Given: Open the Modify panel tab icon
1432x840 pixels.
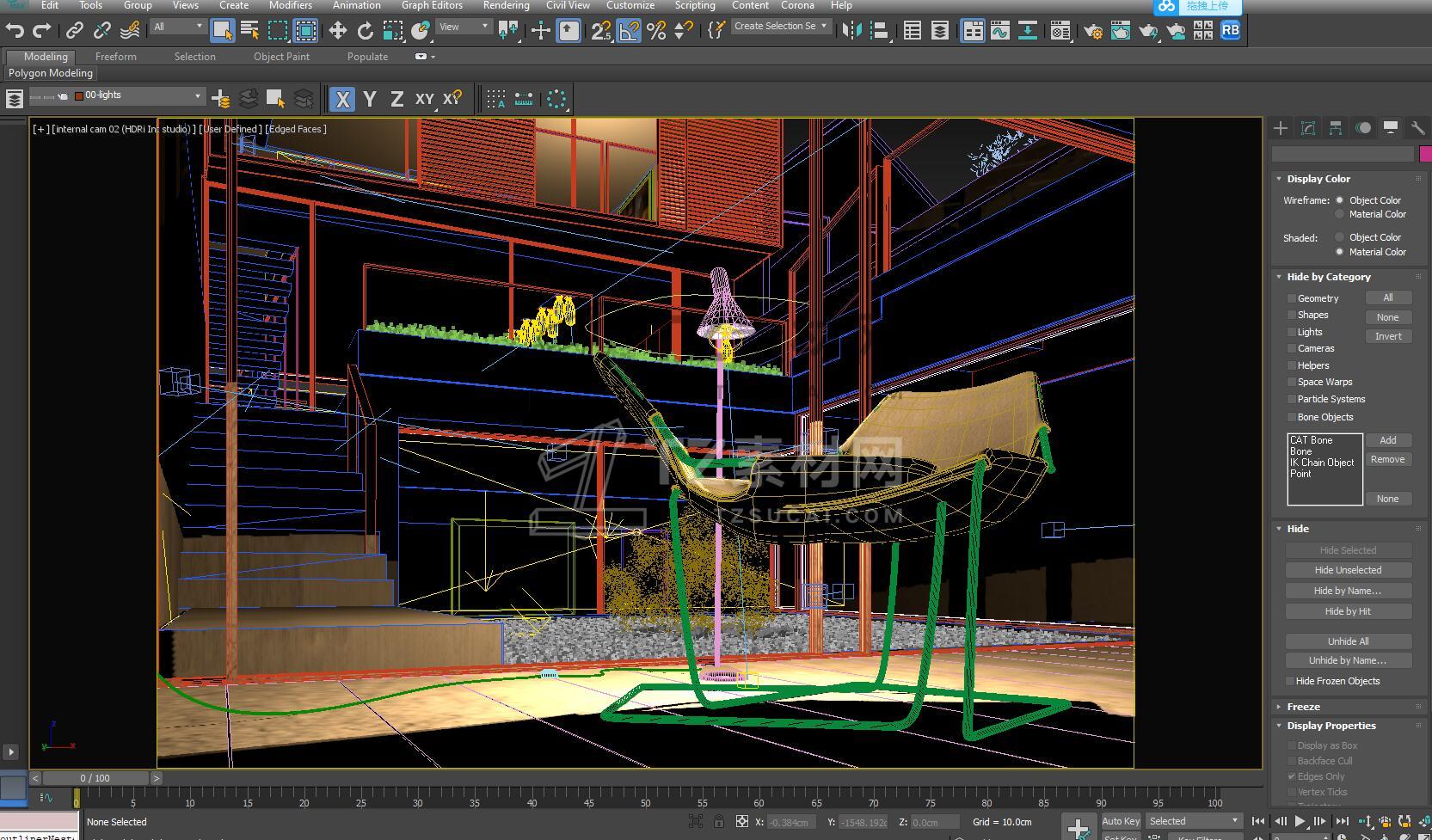Looking at the screenshot, I should (1308, 128).
